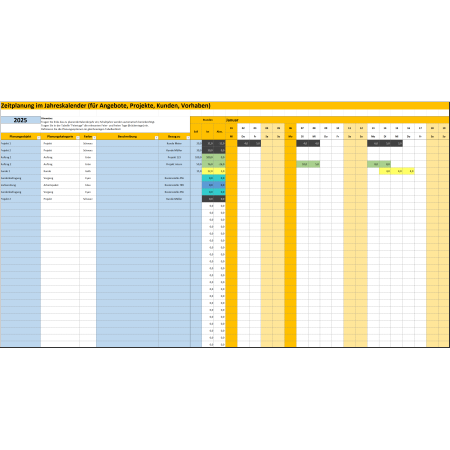Open the Beschreibung column filter dropdown
The height and width of the screenshot is (450, 450).
pyautogui.click(x=156, y=137)
